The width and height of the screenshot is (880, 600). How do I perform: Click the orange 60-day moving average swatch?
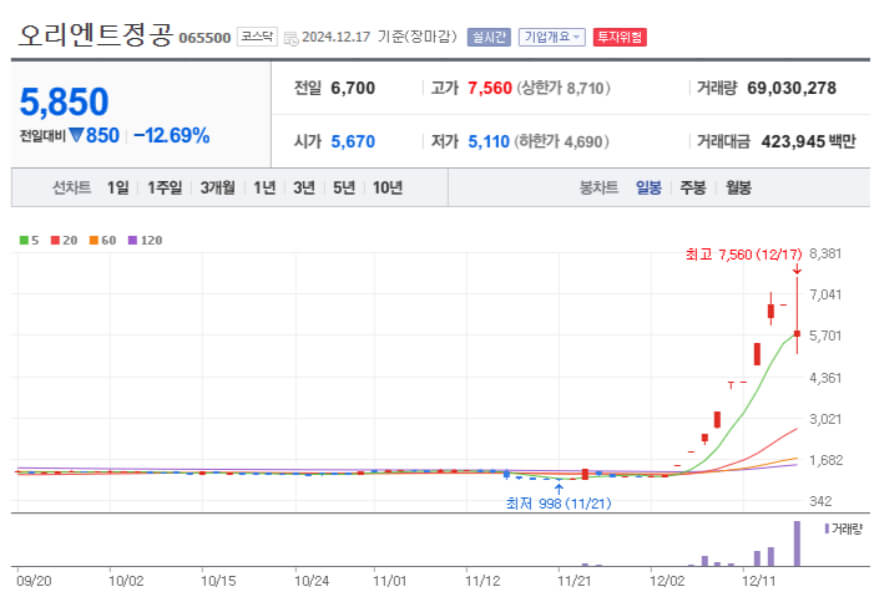coord(93,240)
